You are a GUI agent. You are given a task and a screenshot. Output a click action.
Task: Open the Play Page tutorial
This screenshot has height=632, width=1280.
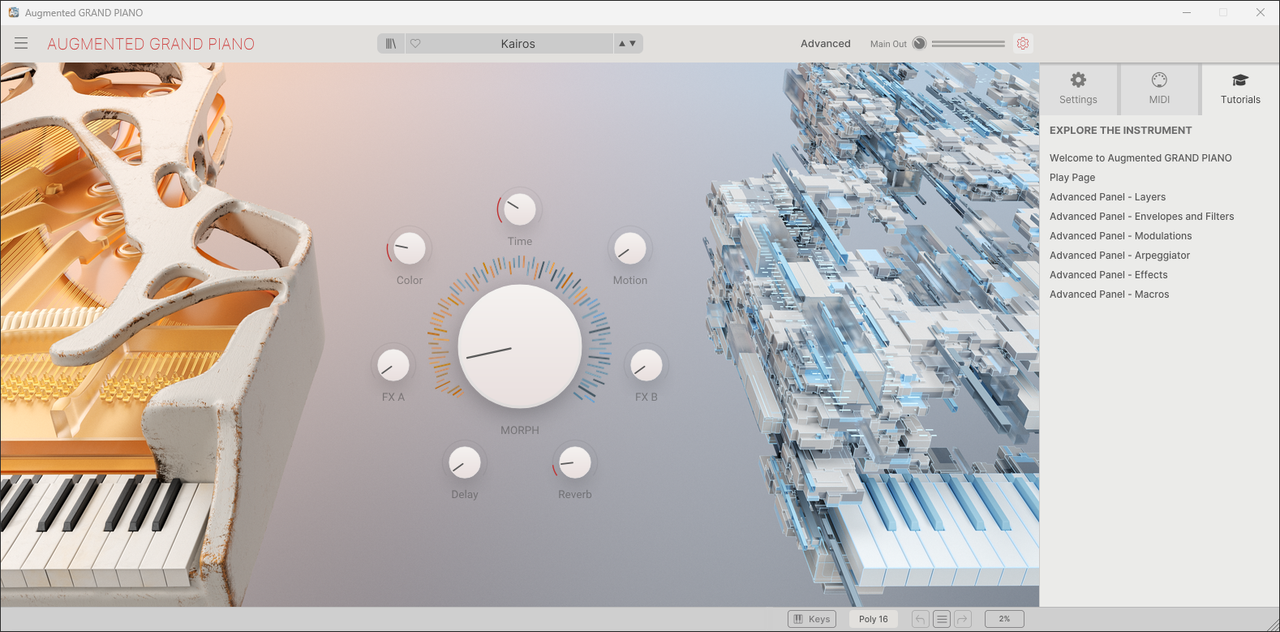click(x=1072, y=177)
